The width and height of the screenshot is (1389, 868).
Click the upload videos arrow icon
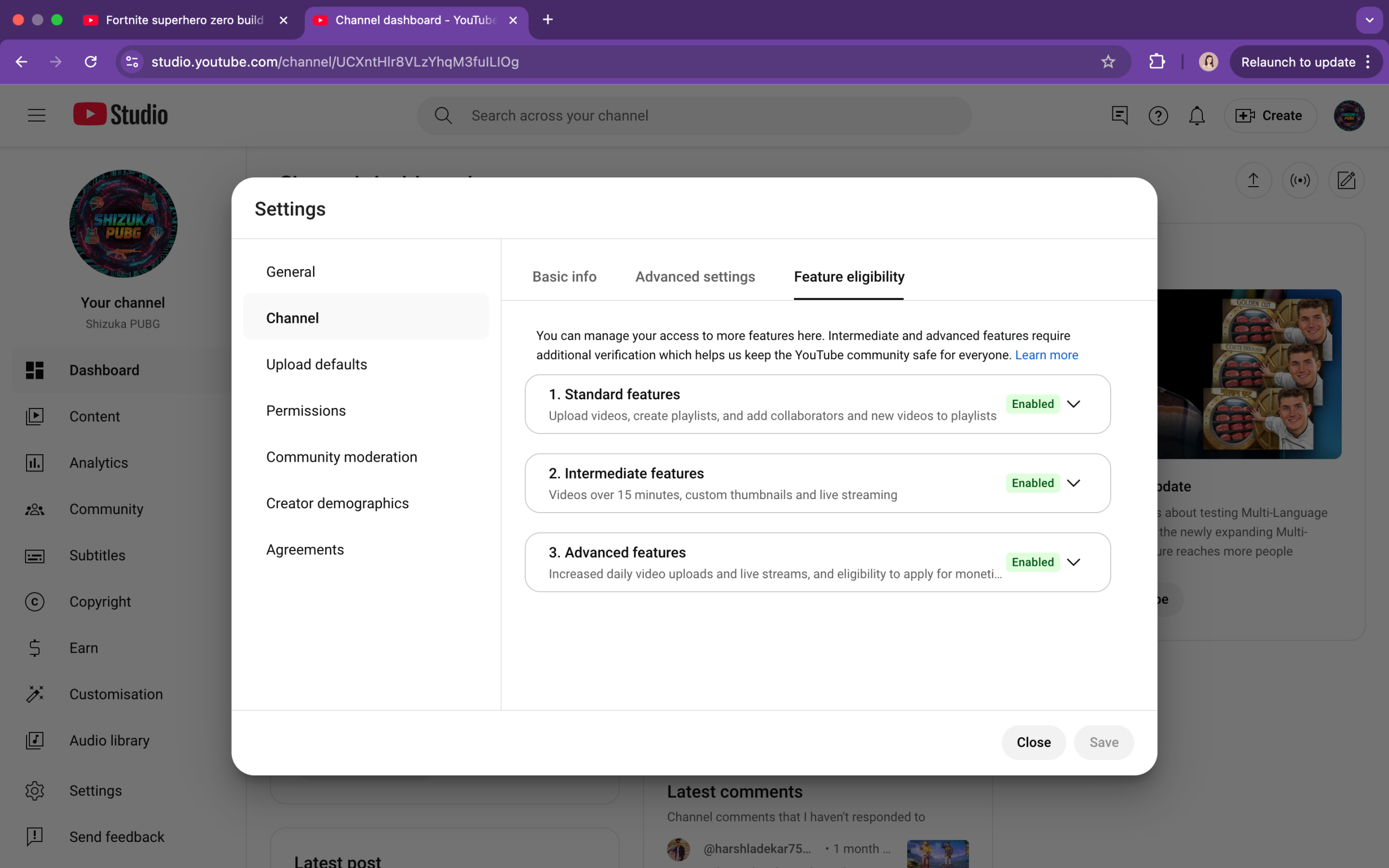[x=1253, y=180]
